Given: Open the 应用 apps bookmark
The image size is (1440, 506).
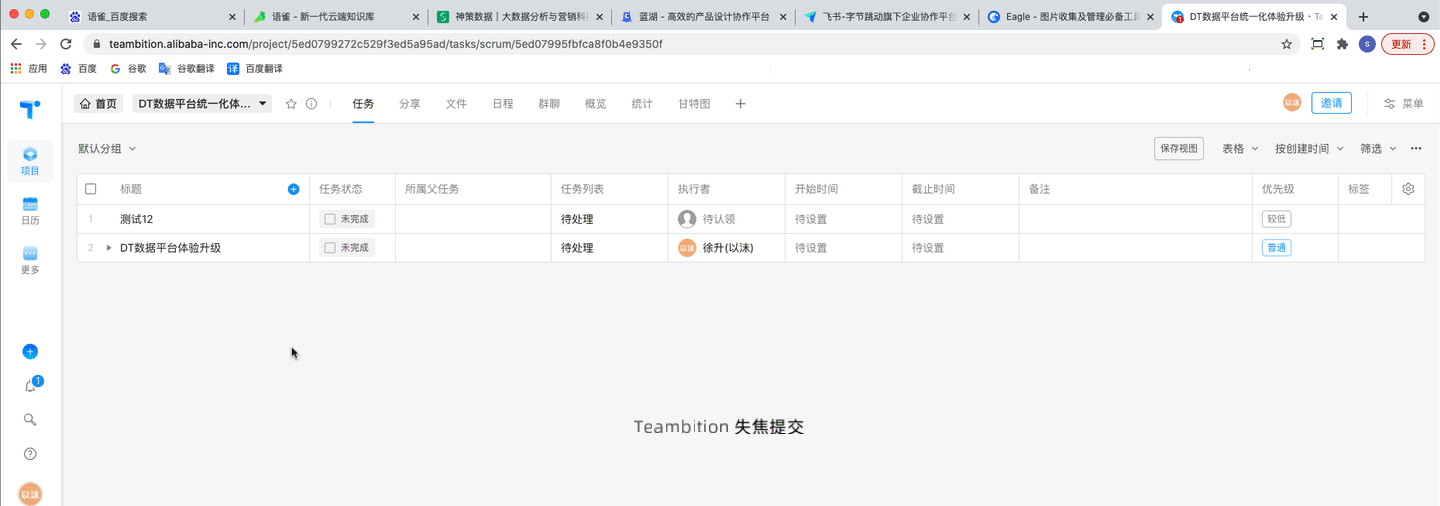Looking at the screenshot, I should [x=29, y=69].
